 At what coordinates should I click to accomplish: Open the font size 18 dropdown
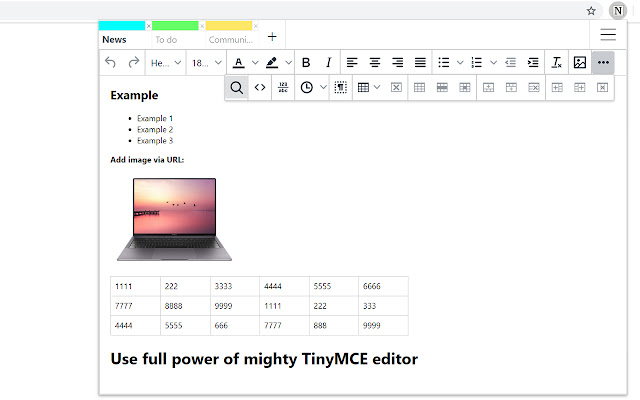click(207, 63)
